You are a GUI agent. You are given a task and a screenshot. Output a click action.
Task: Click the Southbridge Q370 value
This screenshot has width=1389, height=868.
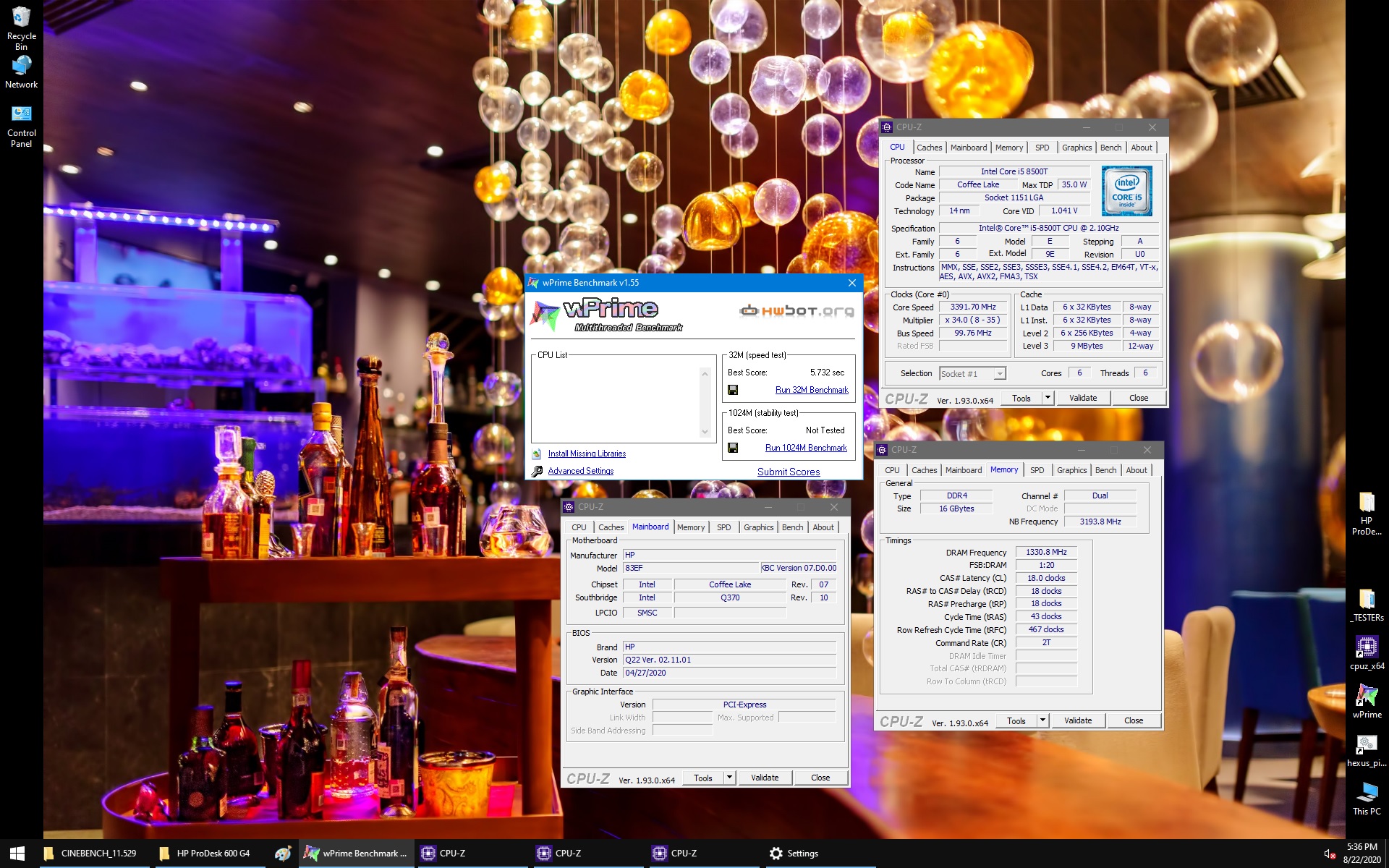coord(730,597)
